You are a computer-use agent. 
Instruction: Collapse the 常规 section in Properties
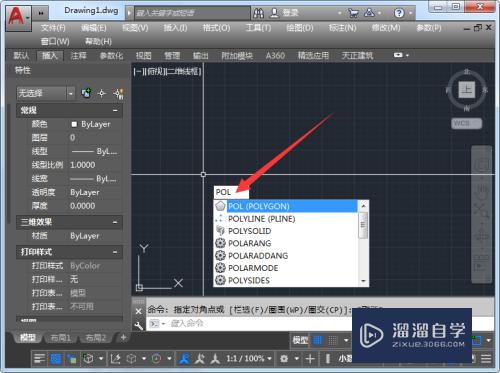(115, 110)
